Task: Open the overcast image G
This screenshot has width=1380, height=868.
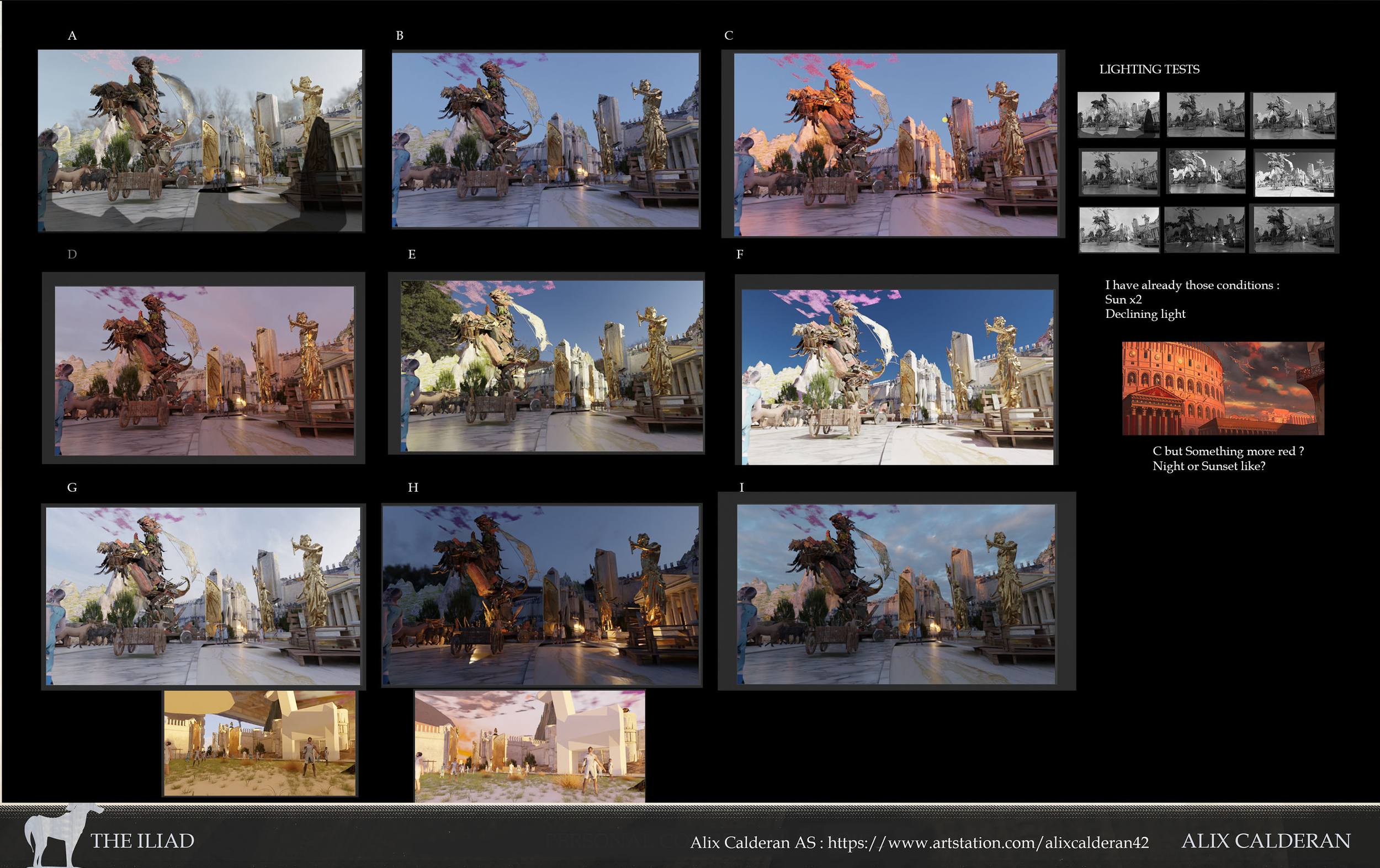Action: (203, 595)
